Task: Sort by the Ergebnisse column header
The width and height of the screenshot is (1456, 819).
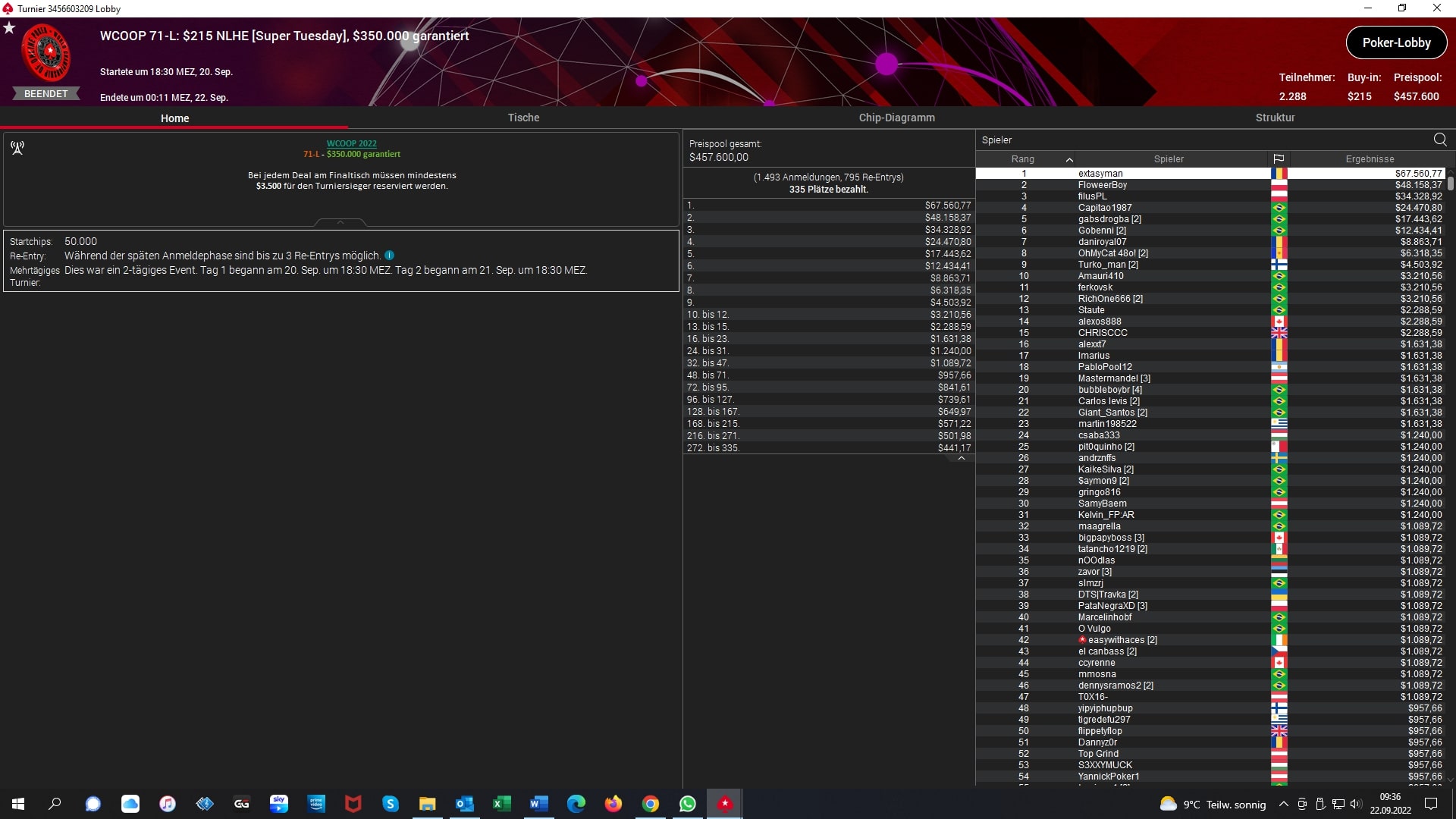Action: 1370,159
